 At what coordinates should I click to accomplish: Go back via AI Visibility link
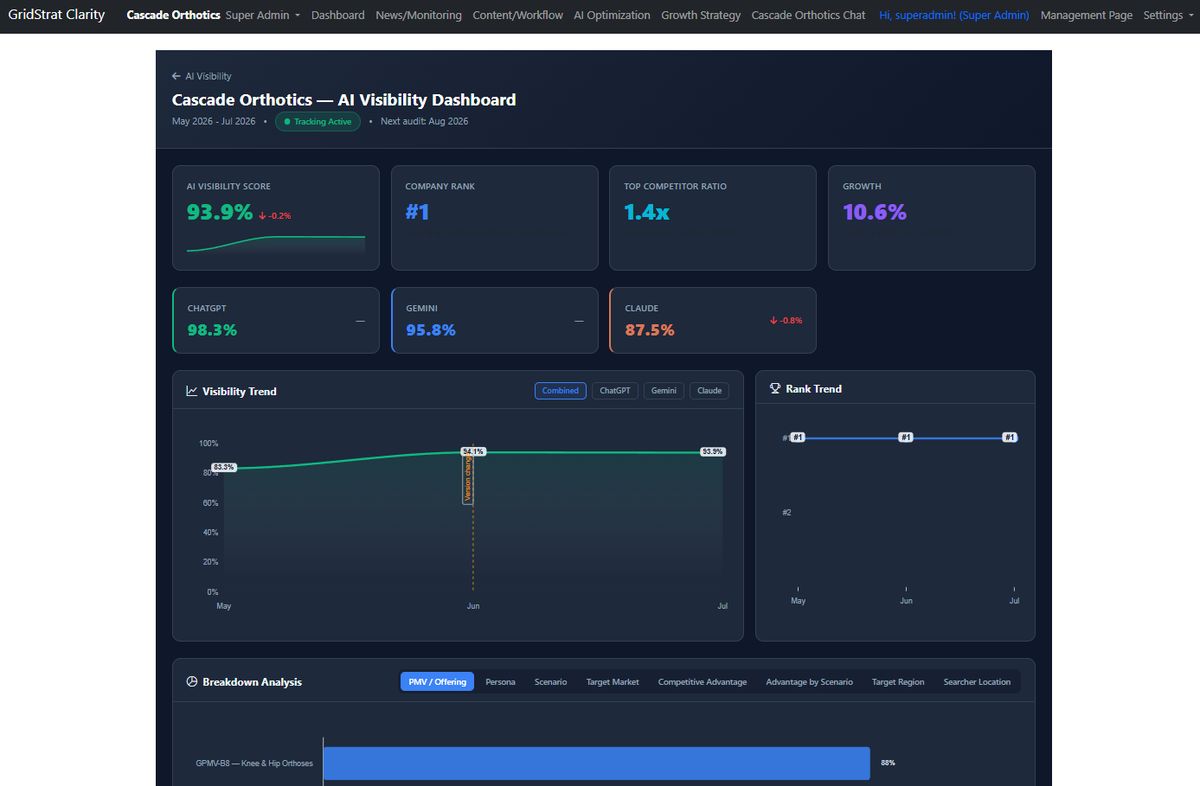pos(202,76)
